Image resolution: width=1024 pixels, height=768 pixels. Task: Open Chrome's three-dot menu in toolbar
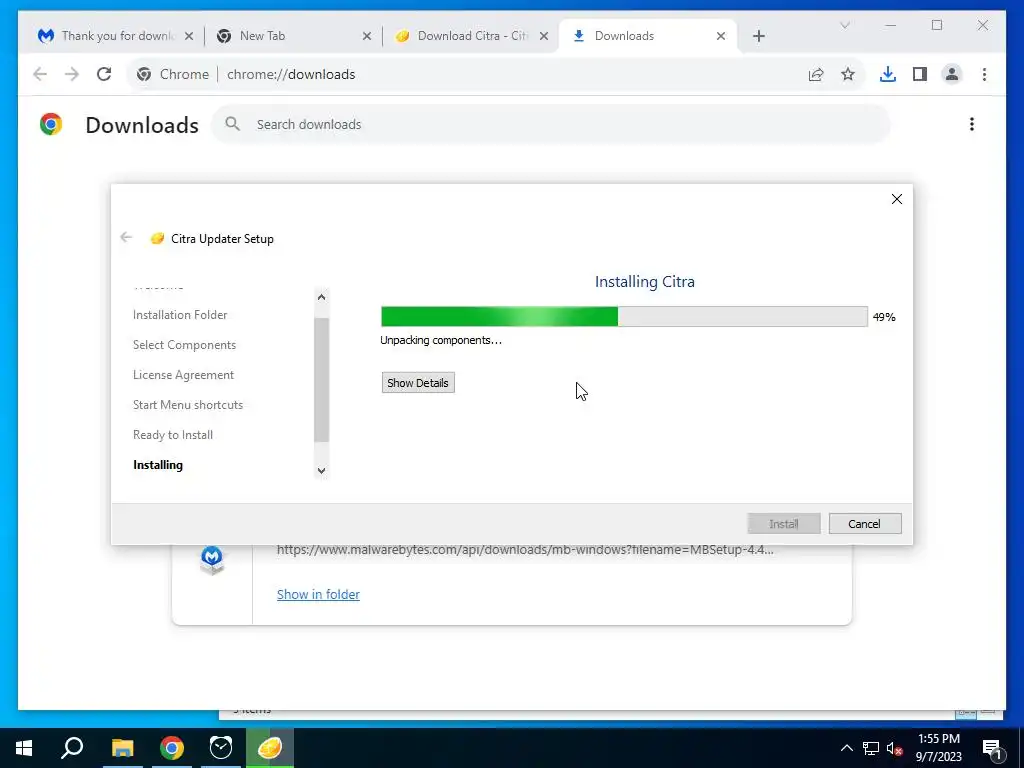(984, 74)
